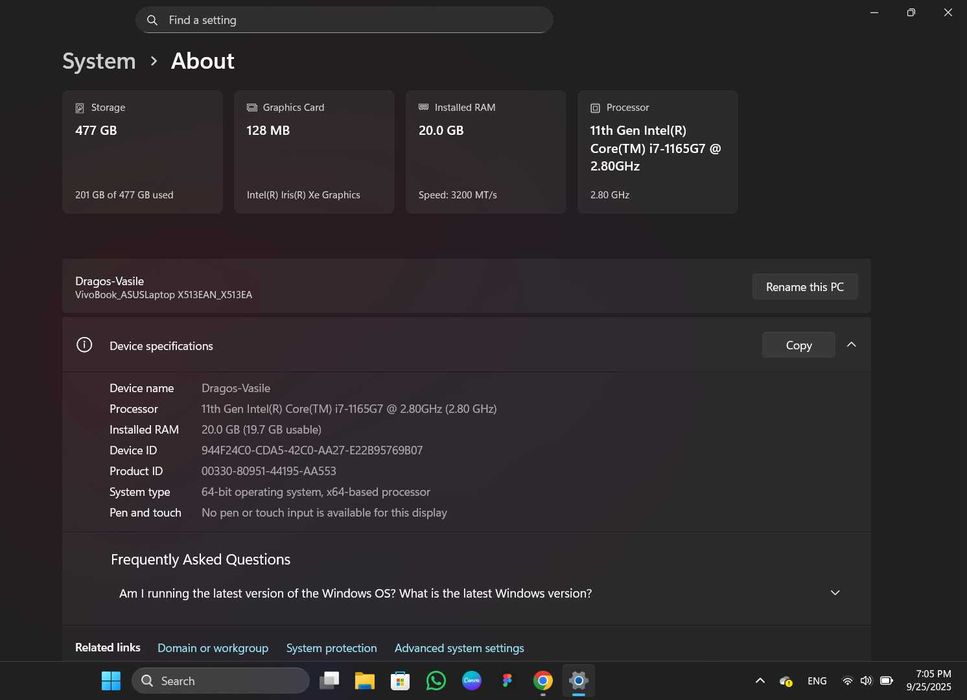Click the Installed RAM 19.7 GB usable value

pos(261,430)
